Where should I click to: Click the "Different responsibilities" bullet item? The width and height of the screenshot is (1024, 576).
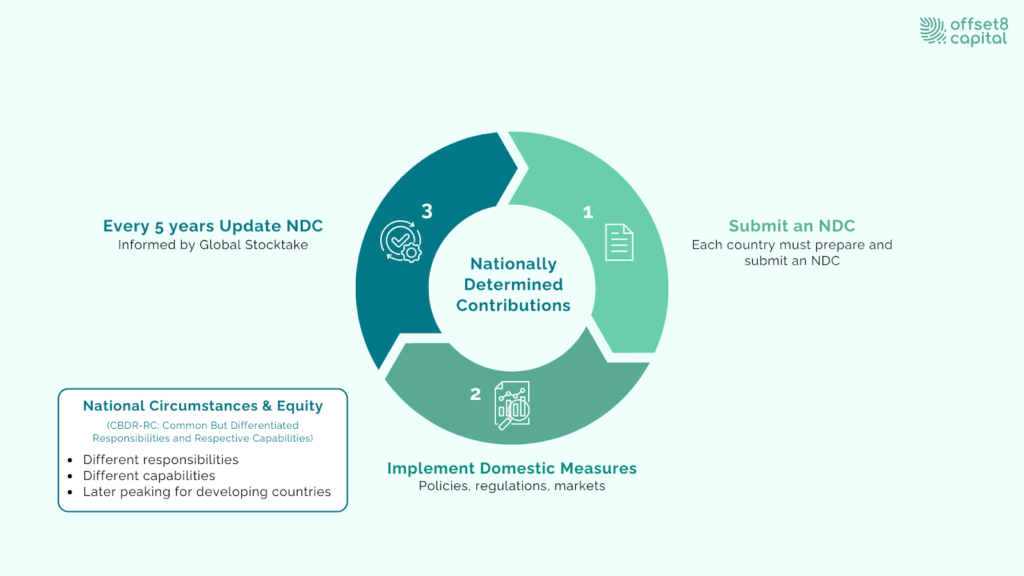point(160,460)
